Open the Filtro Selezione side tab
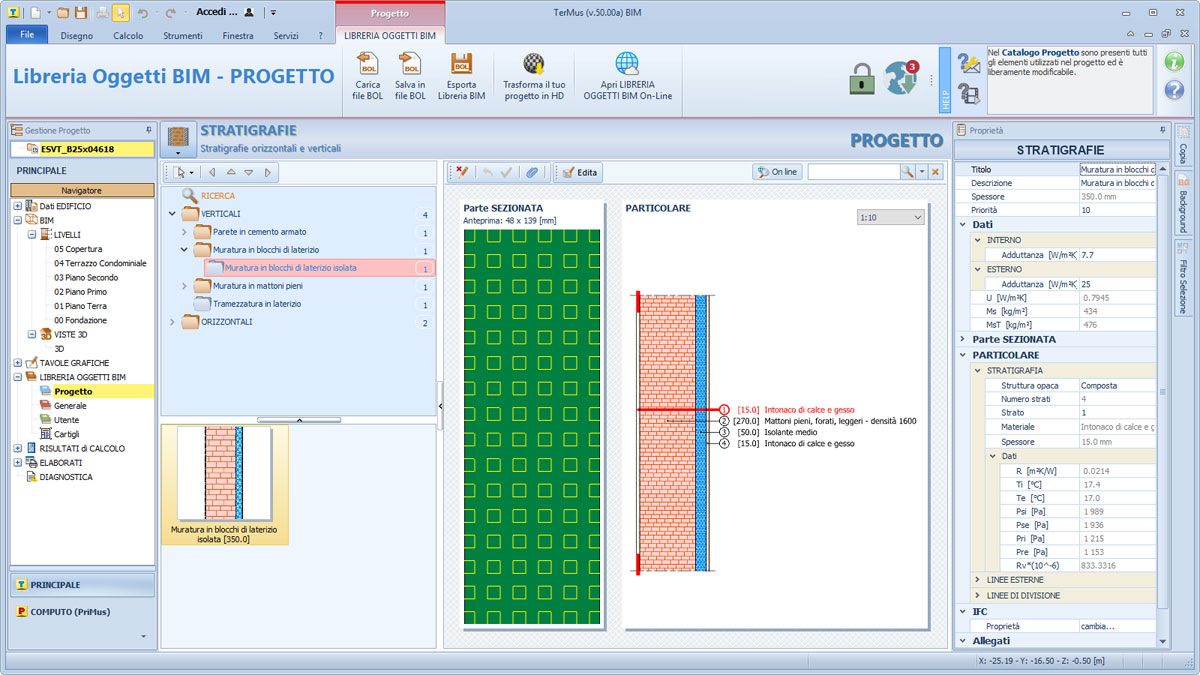 (x=1182, y=280)
